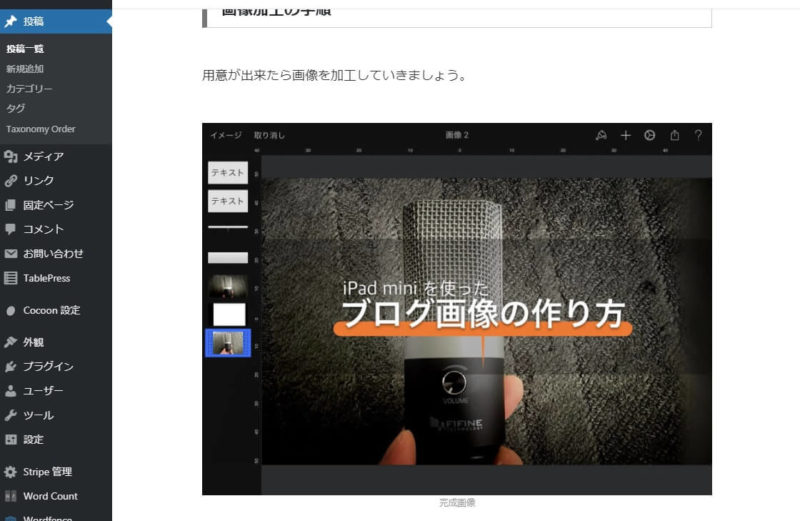Click the コメント speech bubble icon
The width and height of the screenshot is (800, 521).
click(11, 229)
